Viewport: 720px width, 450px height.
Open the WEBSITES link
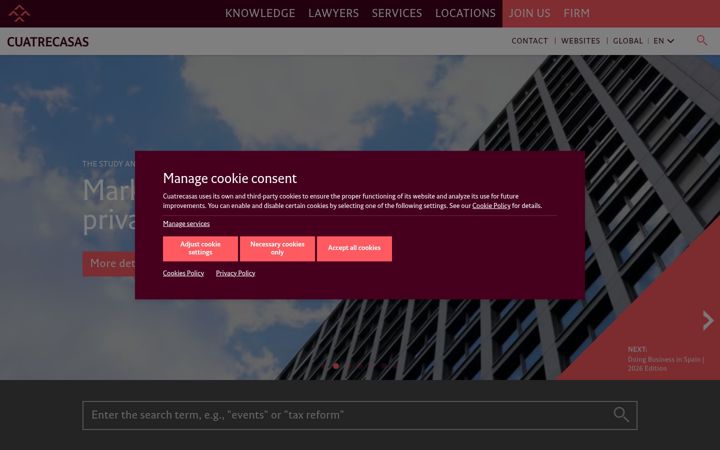[x=580, y=41]
